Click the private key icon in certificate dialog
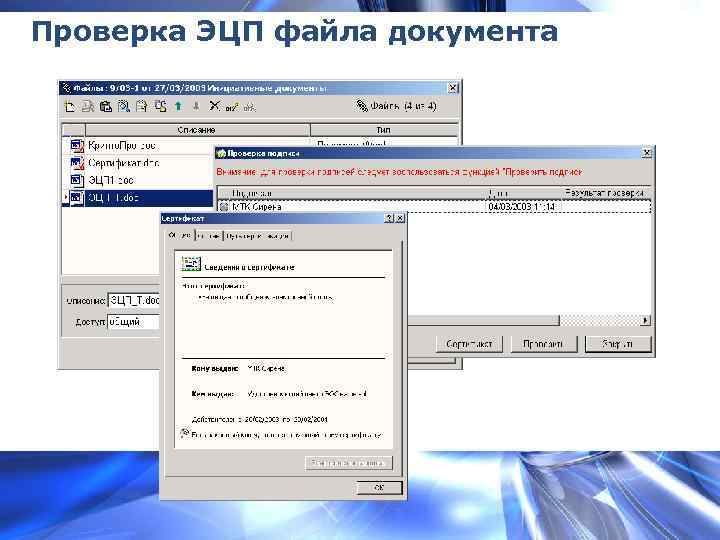 pos(185,433)
